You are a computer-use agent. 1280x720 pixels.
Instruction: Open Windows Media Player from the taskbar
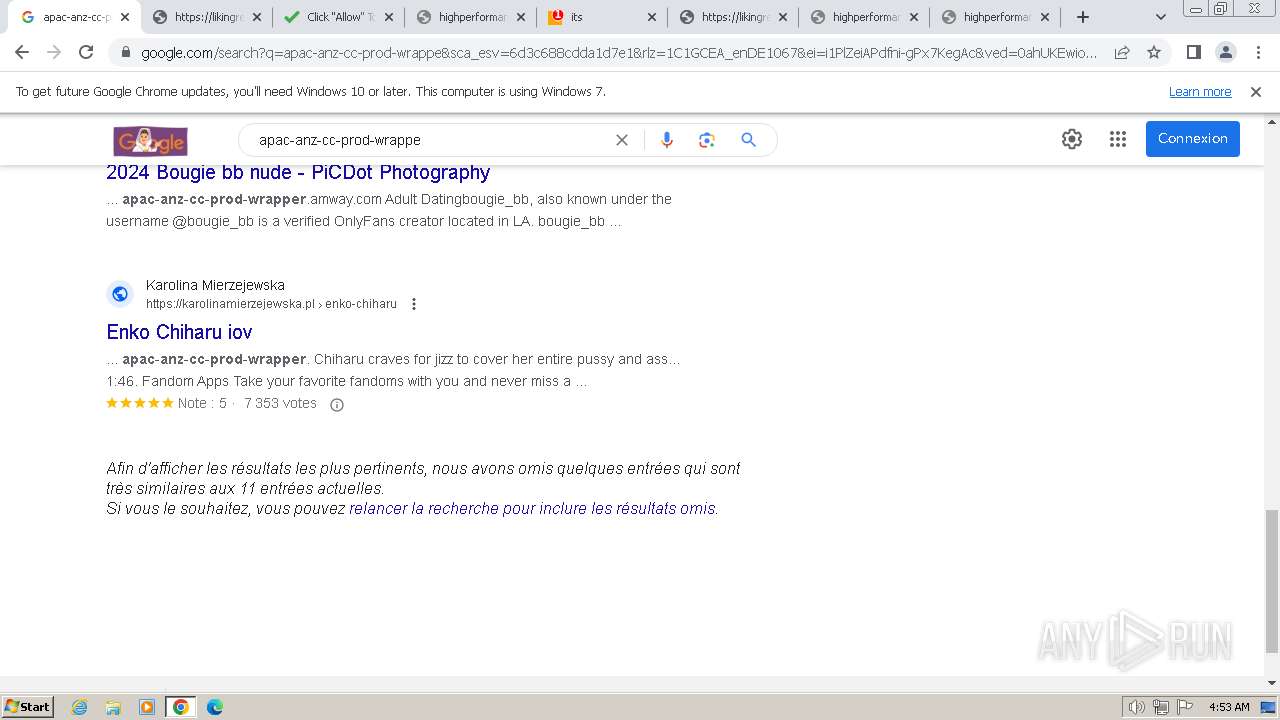147,707
